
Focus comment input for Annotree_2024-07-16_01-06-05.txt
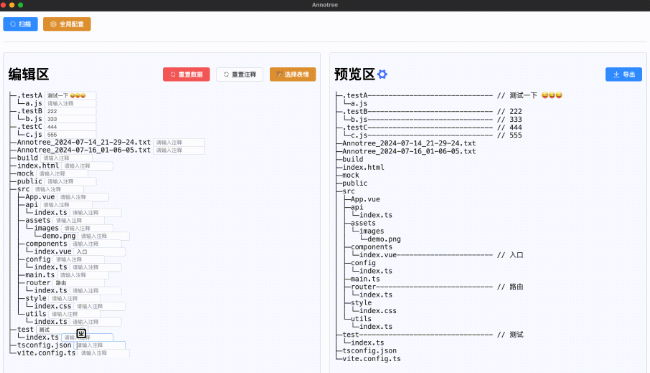pos(179,150)
